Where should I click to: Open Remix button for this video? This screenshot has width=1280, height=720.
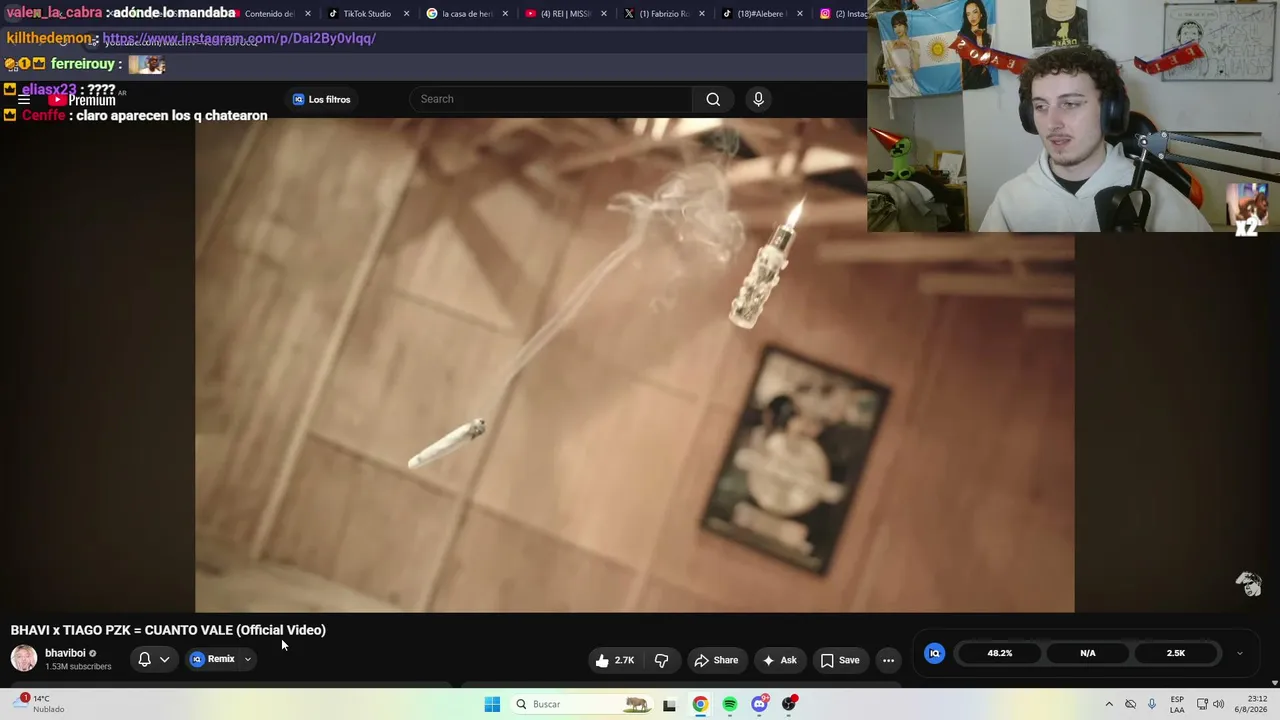(x=213, y=659)
